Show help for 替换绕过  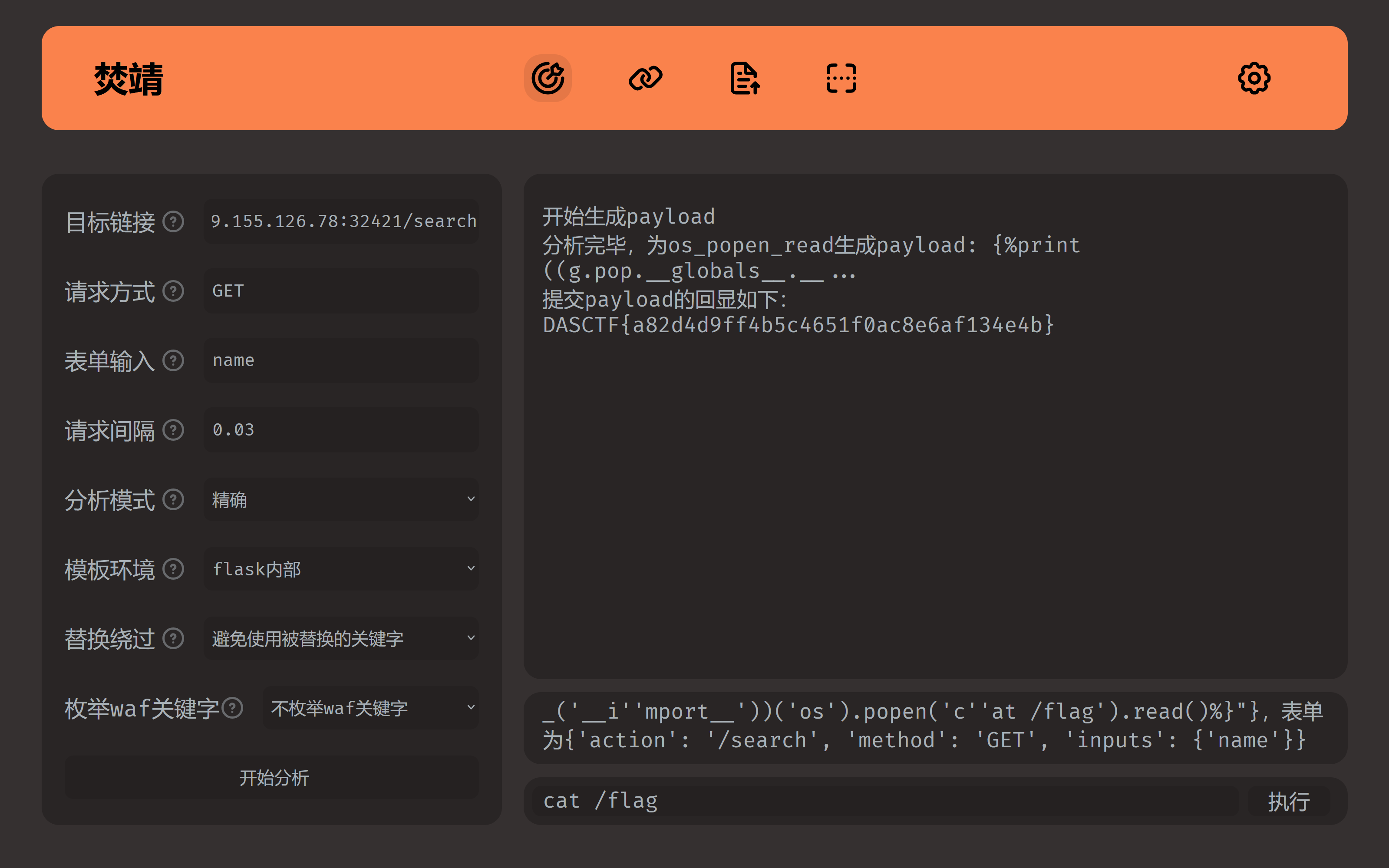point(173,638)
